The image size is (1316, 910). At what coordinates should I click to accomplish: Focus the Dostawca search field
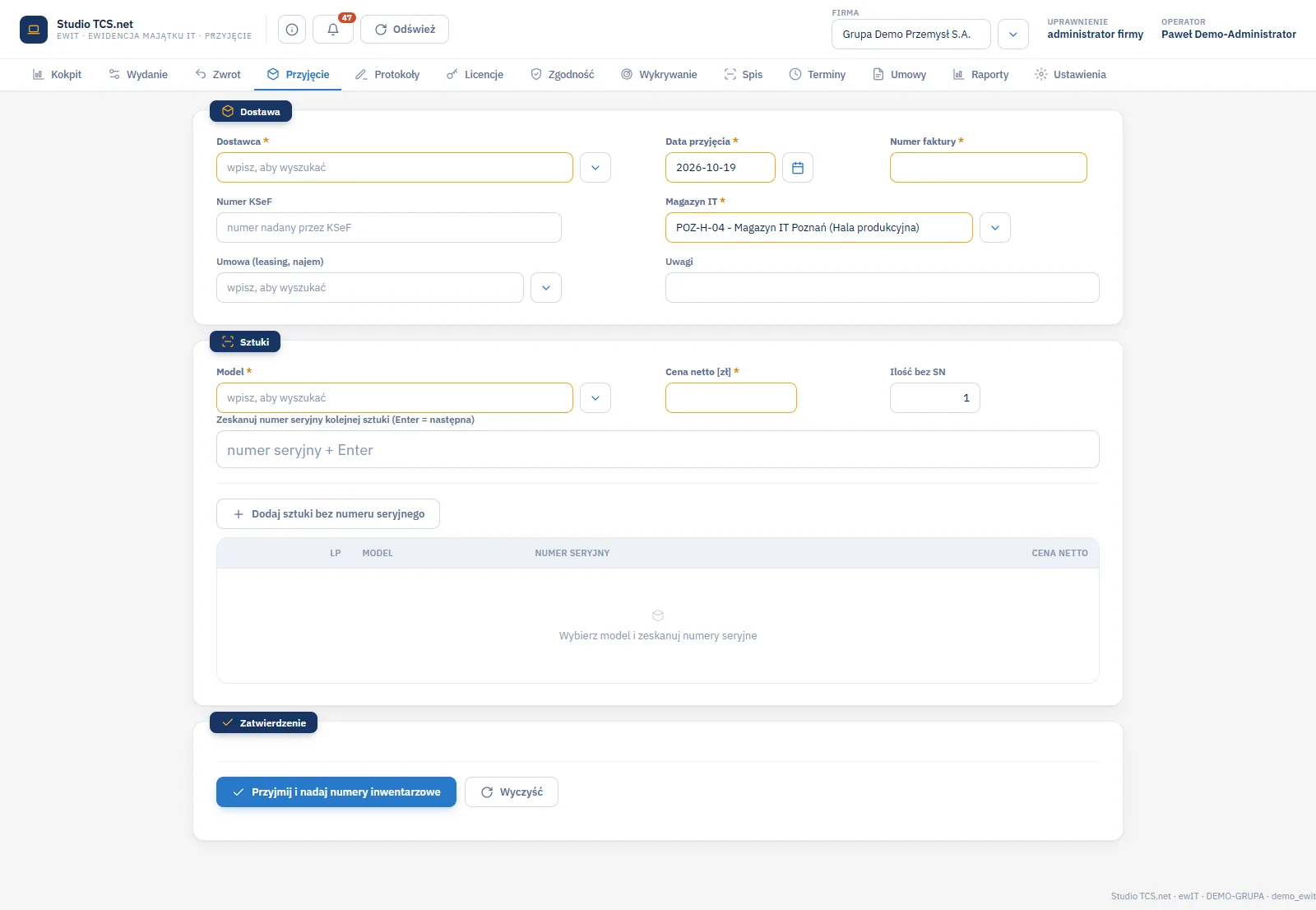[395, 168]
